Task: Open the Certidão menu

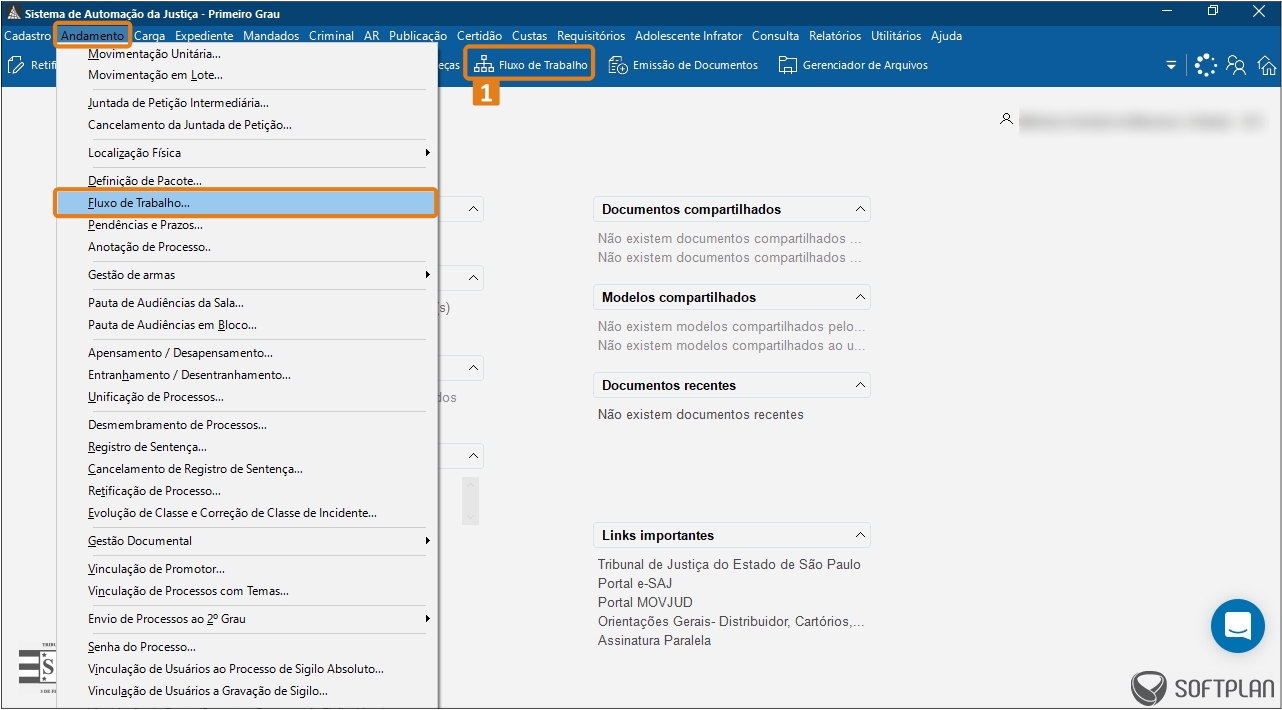Action: pyautogui.click(x=480, y=36)
